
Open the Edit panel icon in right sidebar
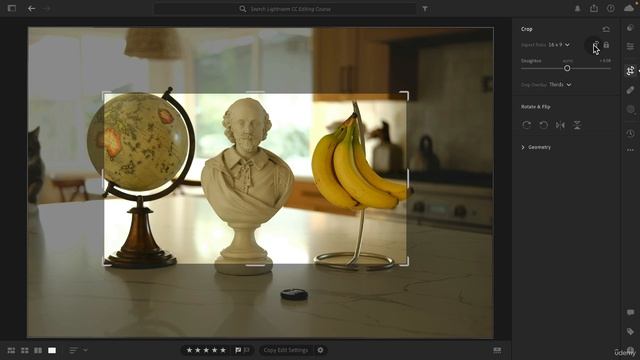pyautogui.click(x=630, y=28)
